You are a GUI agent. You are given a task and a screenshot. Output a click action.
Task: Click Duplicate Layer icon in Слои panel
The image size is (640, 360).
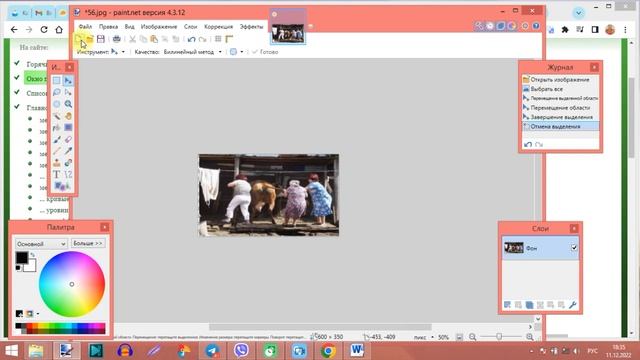tap(529, 305)
